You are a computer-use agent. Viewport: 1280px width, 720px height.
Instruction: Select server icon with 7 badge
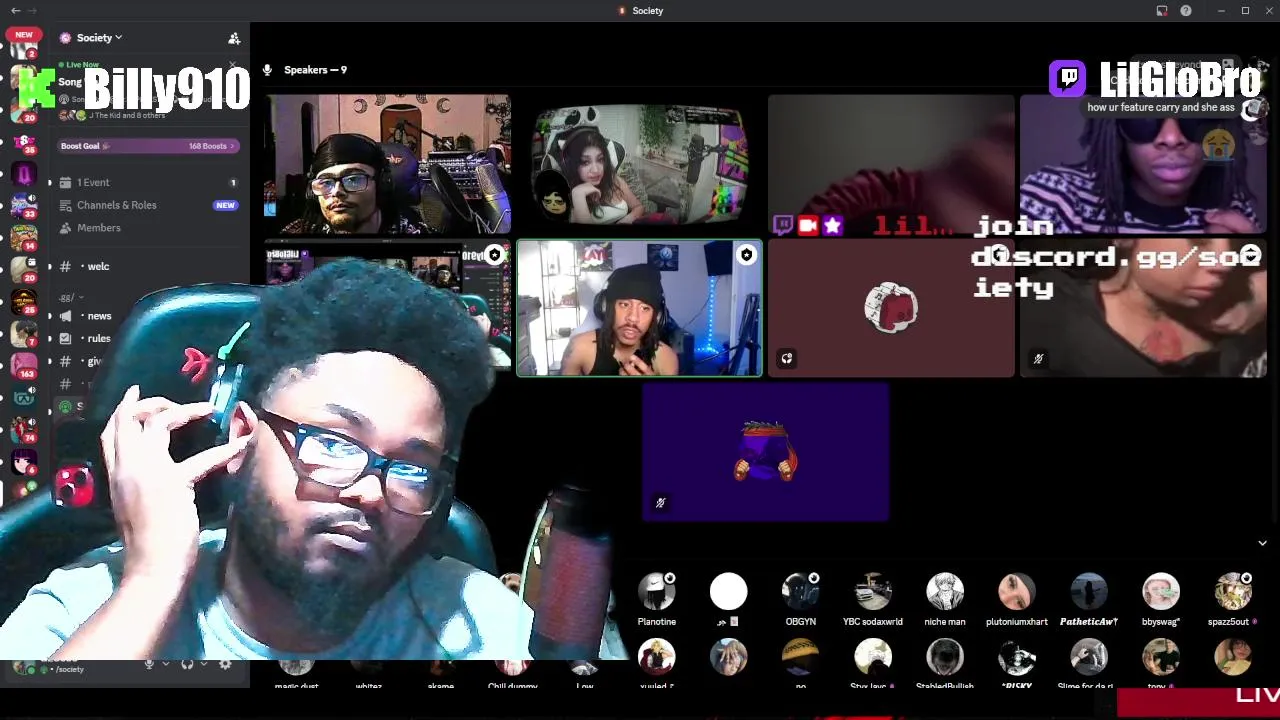[24, 334]
